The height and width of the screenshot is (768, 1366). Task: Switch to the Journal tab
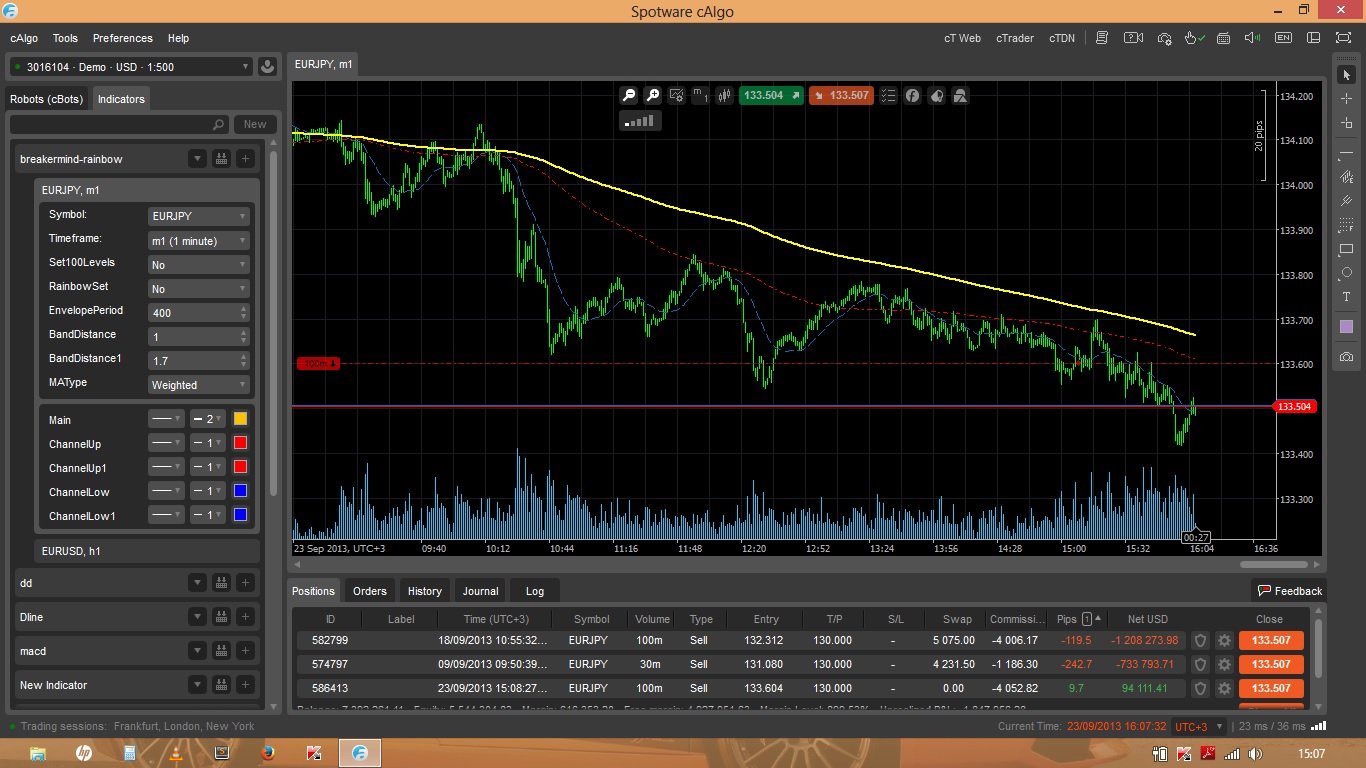point(480,591)
